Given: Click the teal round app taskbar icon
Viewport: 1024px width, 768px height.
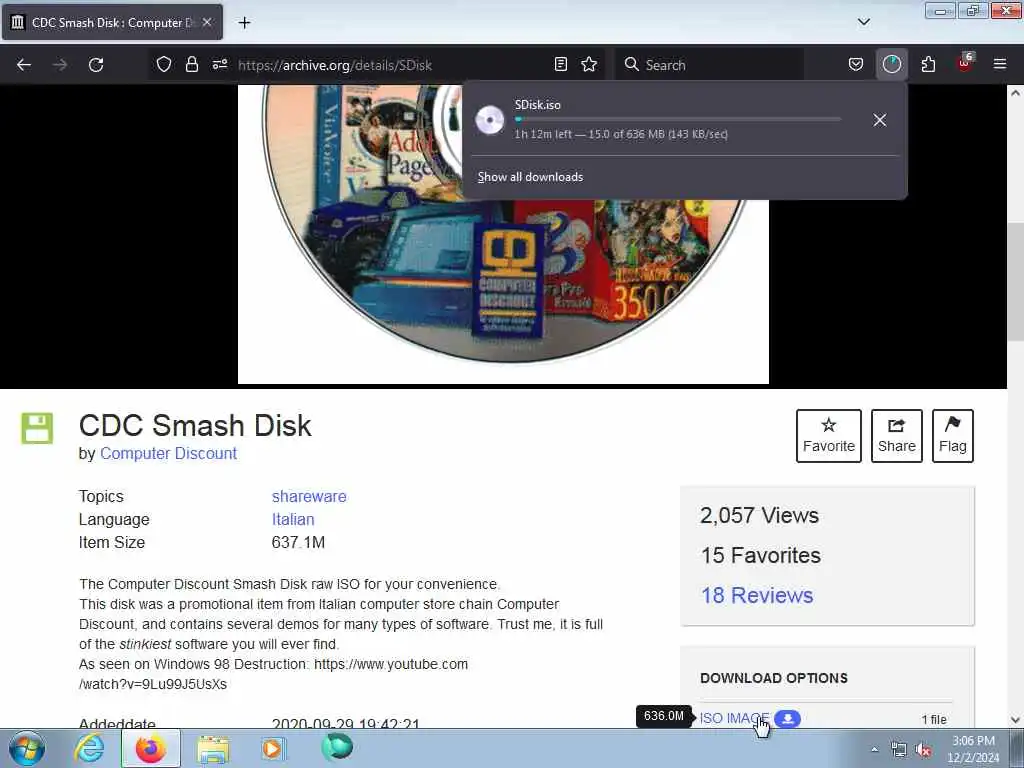Looking at the screenshot, I should click(337, 747).
